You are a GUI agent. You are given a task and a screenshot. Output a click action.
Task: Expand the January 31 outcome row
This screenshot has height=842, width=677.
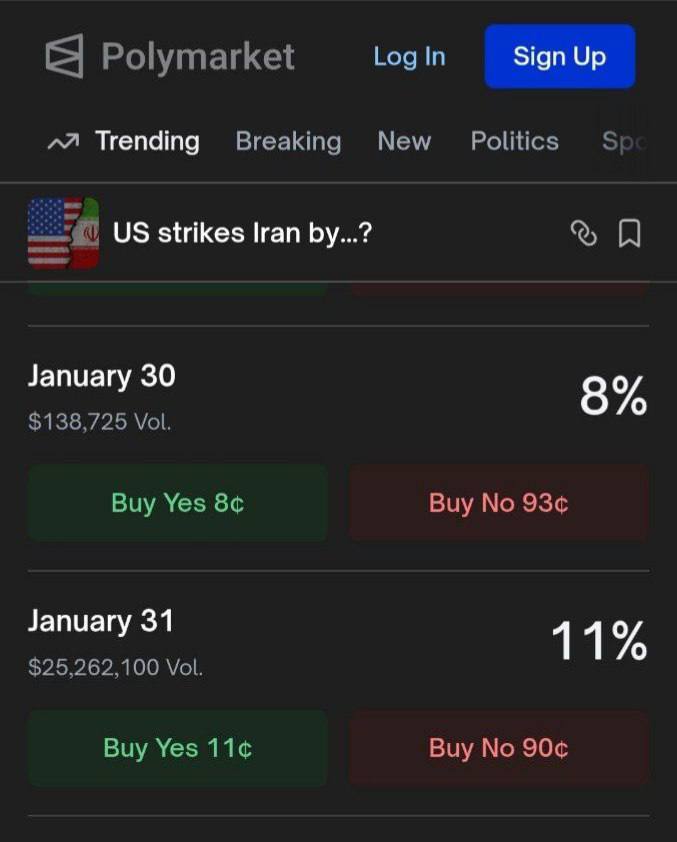coord(100,621)
